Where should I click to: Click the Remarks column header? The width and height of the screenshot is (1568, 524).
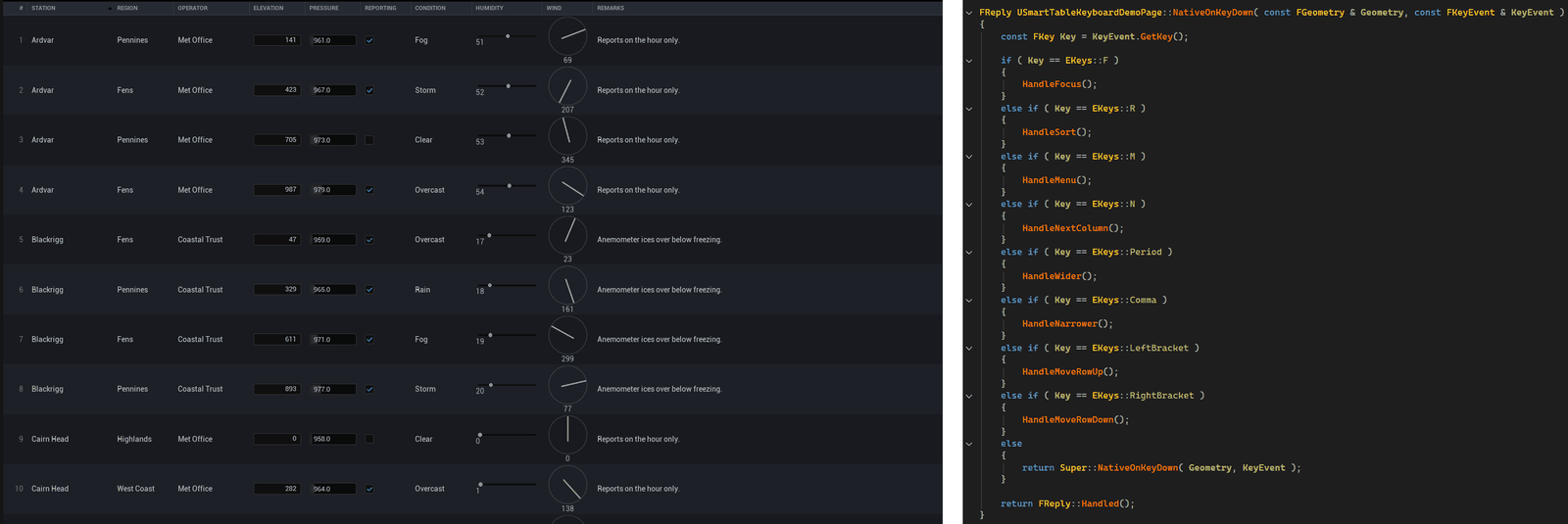coord(766,8)
